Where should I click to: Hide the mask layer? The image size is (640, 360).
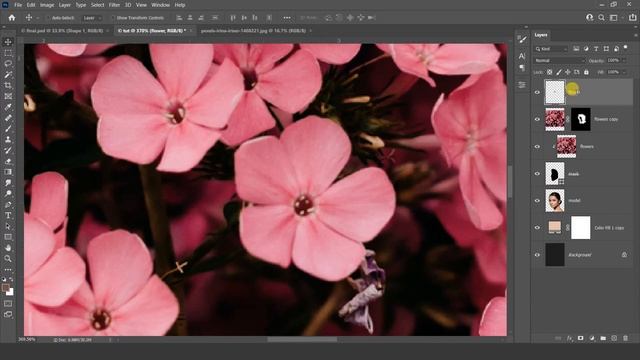tap(537, 173)
